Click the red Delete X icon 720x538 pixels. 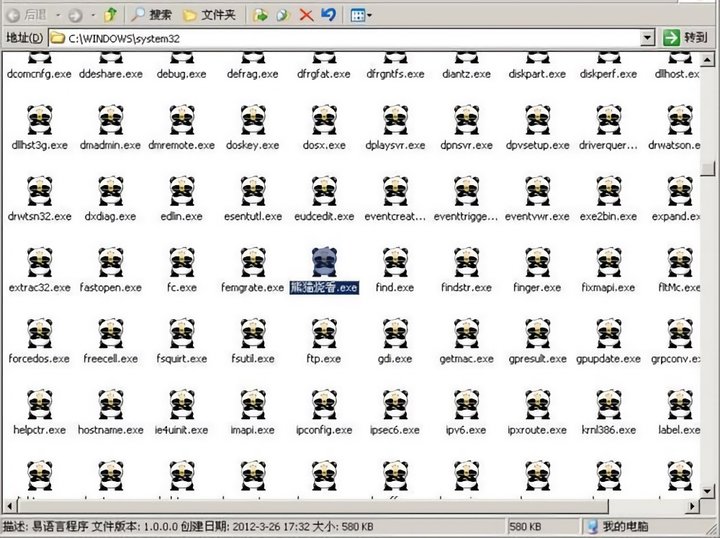pos(306,15)
